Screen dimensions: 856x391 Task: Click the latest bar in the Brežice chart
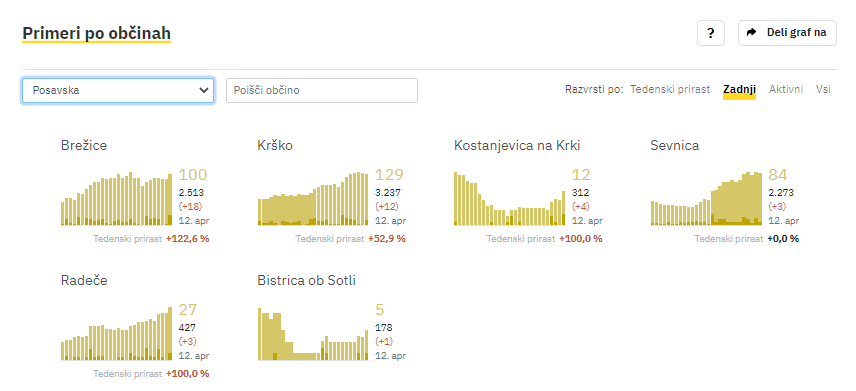click(170, 199)
